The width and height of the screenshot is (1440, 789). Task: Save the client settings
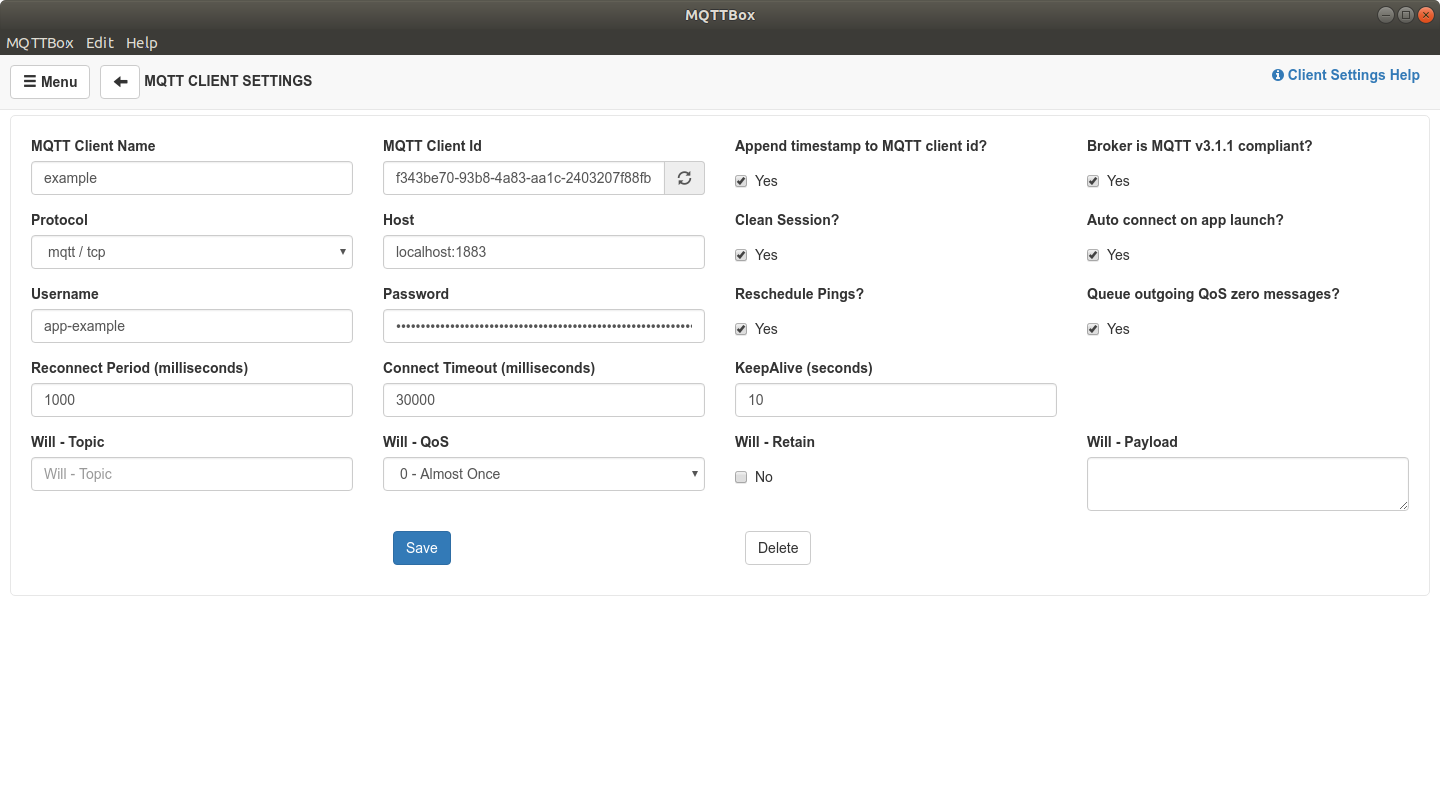tap(421, 548)
